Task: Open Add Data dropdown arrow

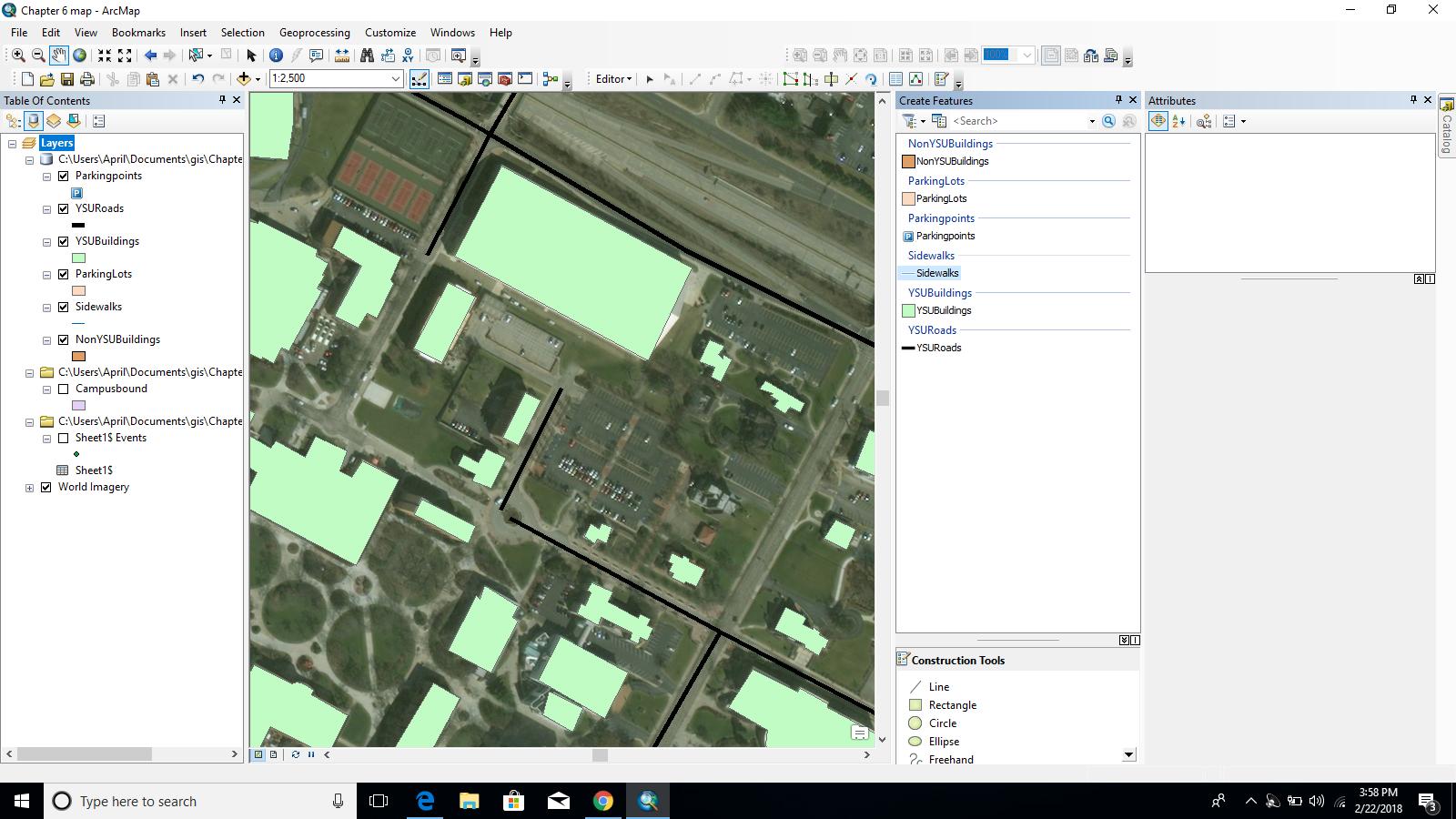Action: [x=258, y=79]
